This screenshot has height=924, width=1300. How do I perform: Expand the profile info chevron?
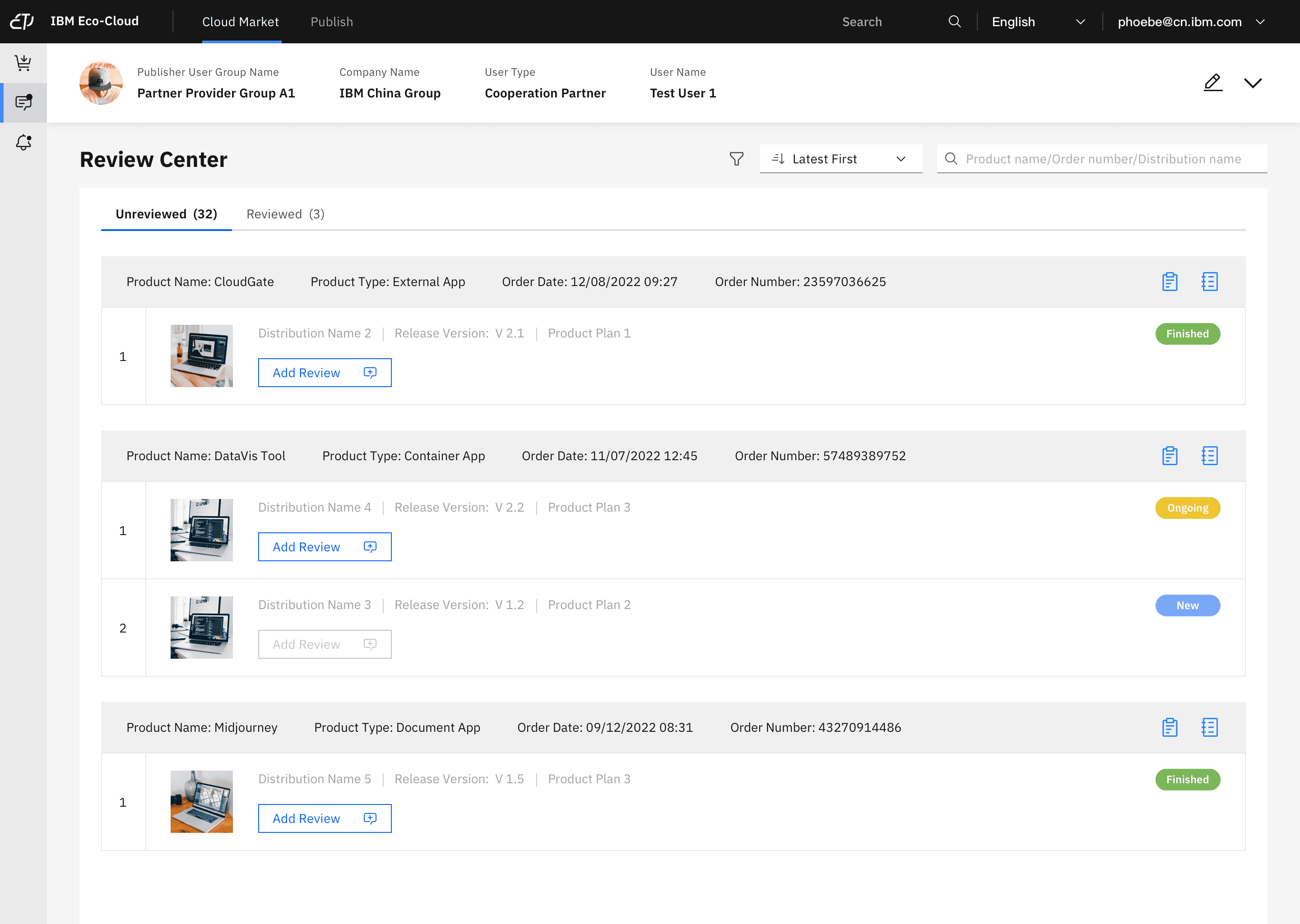click(1253, 83)
